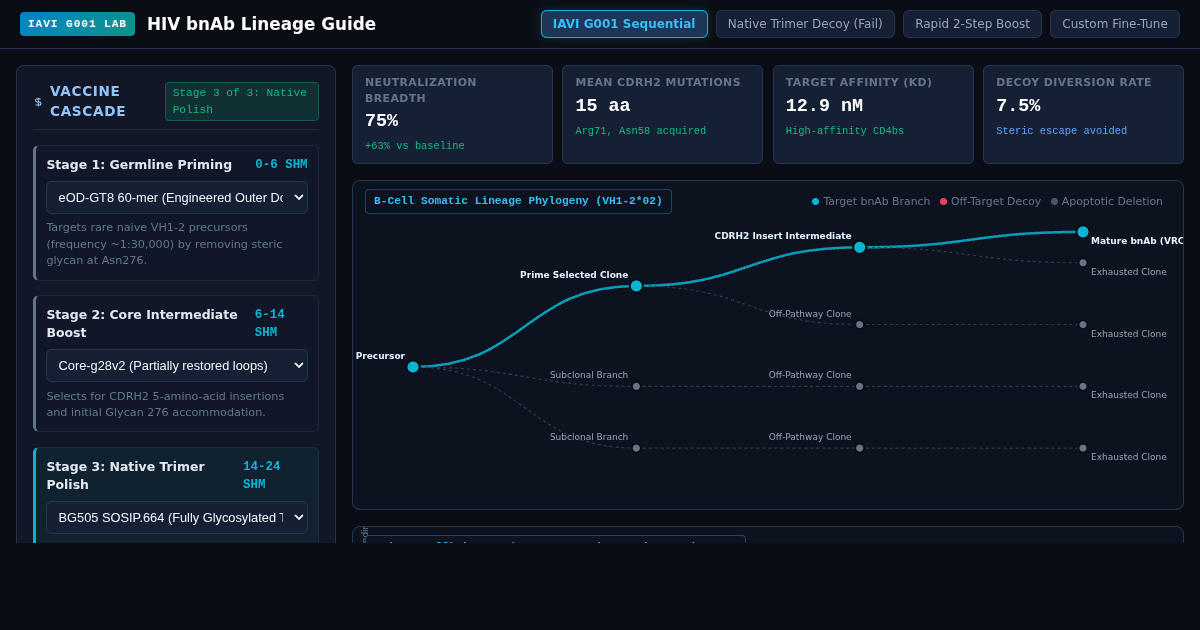Click the Exhausted Clone node branching from CDRH2 Insert Intermediate
Image resolution: width=1200 pixels, height=630 pixels.
point(1083,263)
